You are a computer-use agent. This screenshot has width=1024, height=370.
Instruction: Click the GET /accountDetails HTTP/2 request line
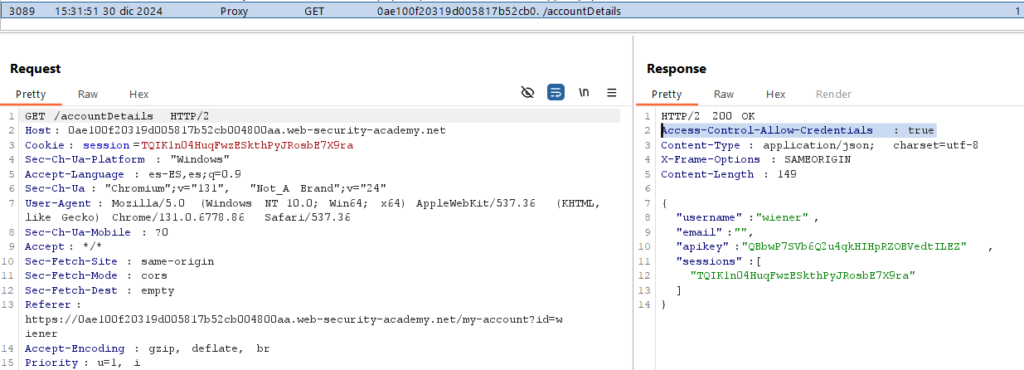pos(117,116)
